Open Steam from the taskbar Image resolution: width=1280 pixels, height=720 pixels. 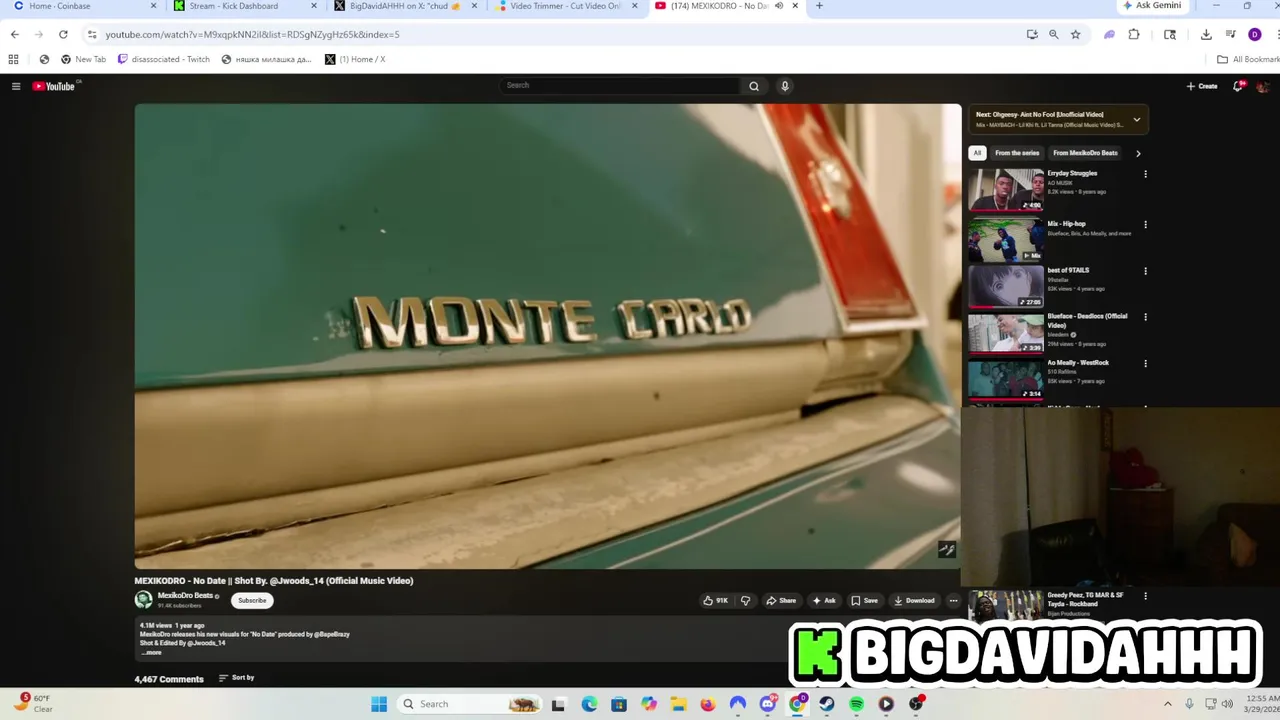click(x=827, y=704)
